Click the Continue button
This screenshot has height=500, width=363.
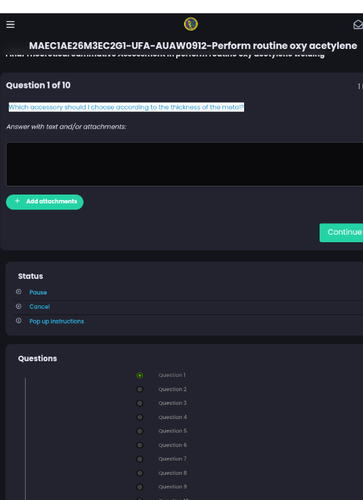(x=341, y=232)
